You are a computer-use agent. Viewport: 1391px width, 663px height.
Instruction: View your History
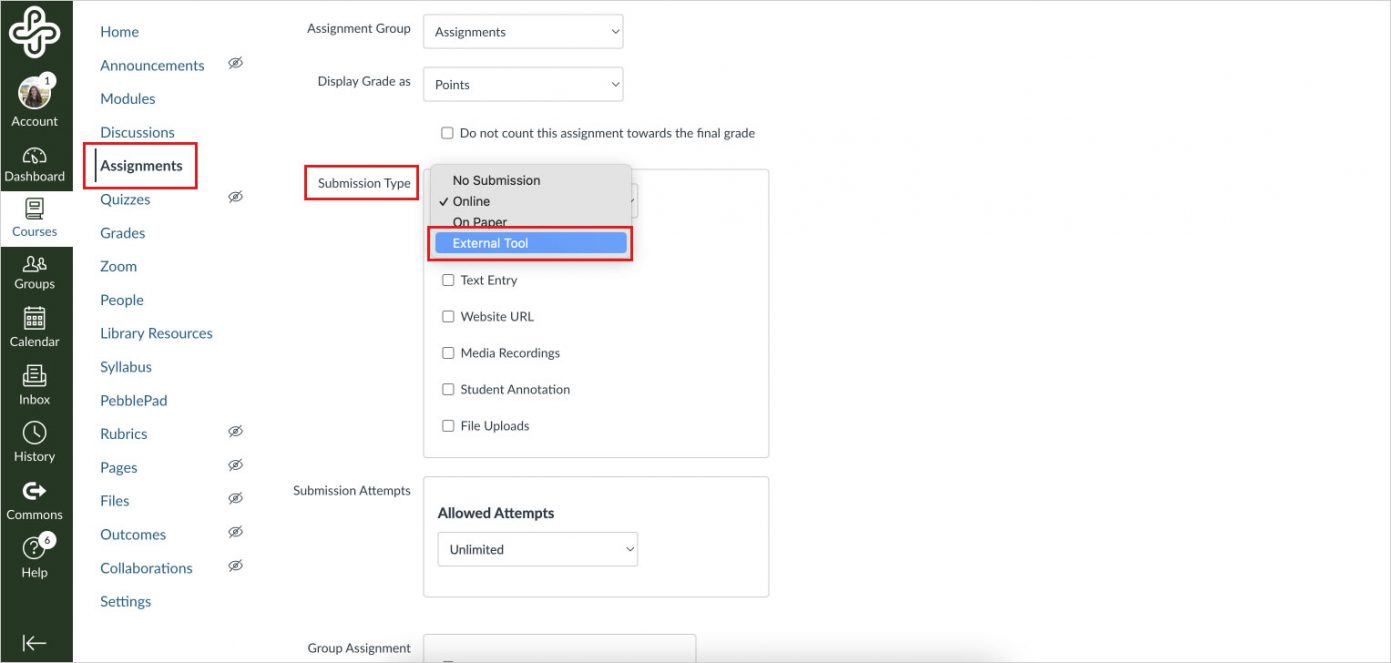pyautogui.click(x=36, y=442)
